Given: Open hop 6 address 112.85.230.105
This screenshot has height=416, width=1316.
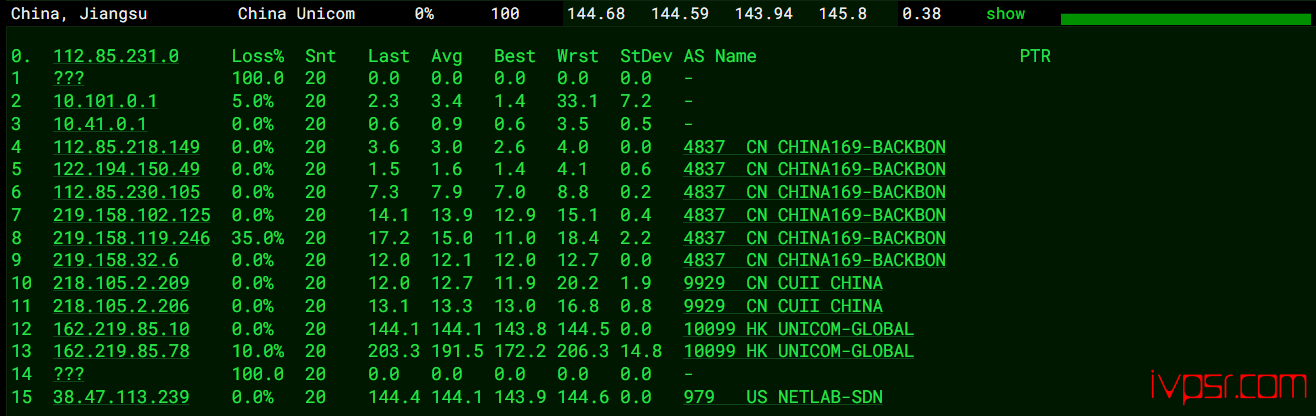Looking at the screenshot, I should tap(127, 192).
